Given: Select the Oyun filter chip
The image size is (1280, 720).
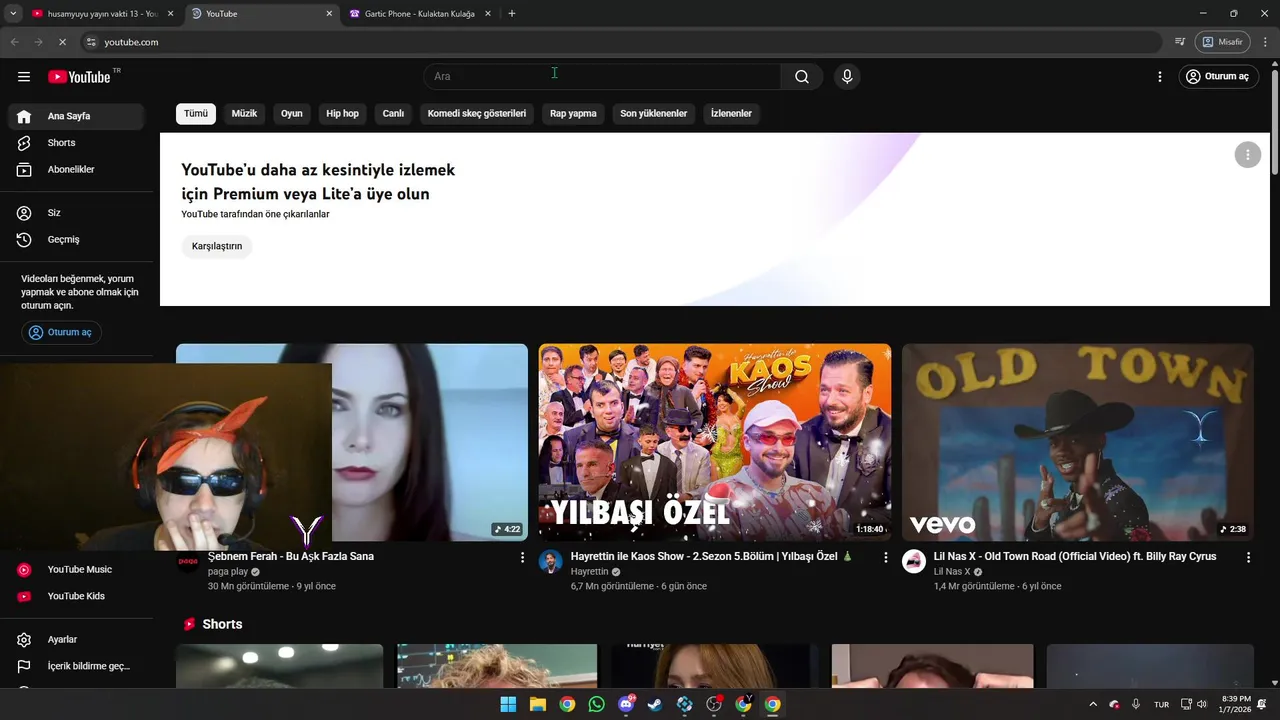Looking at the screenshot, I should click(x=292, y=113).
